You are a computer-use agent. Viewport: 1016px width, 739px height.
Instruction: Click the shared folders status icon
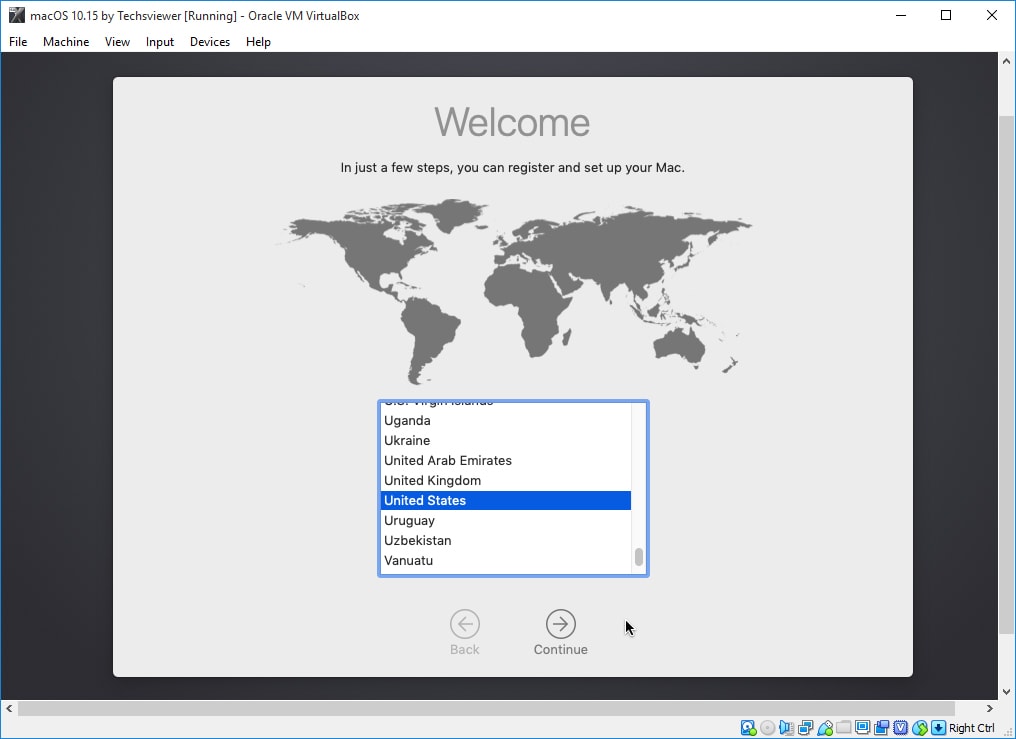[843, 727]
